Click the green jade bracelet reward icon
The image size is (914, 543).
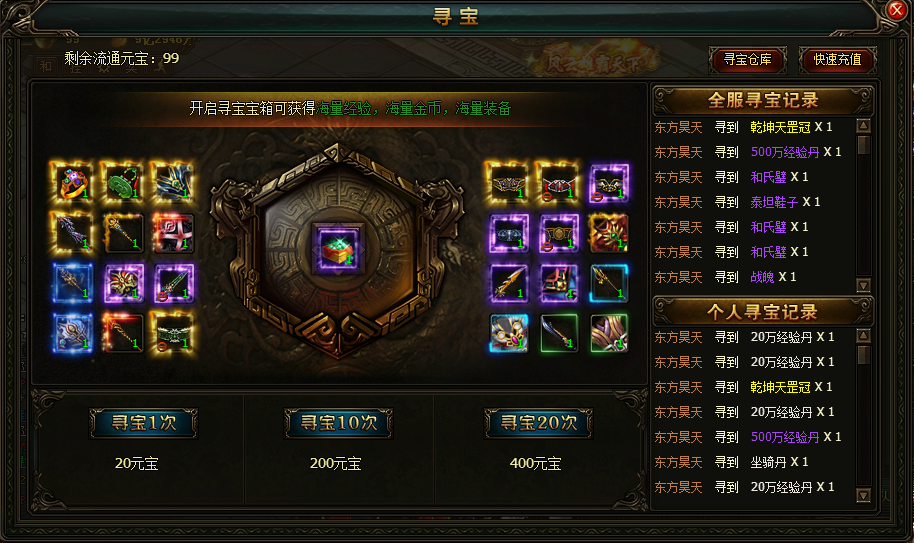122,182
